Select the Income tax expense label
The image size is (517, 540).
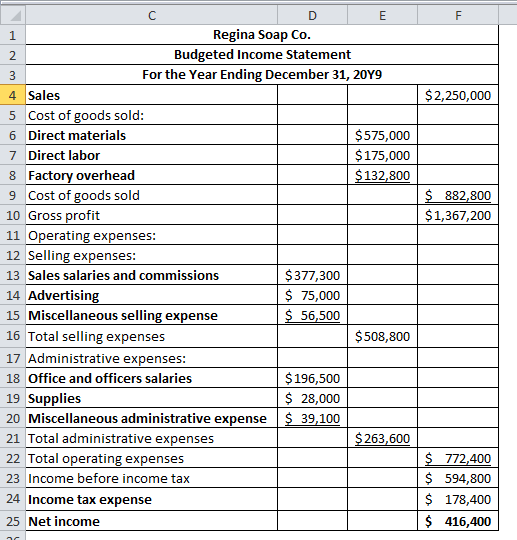pos(152,499)
